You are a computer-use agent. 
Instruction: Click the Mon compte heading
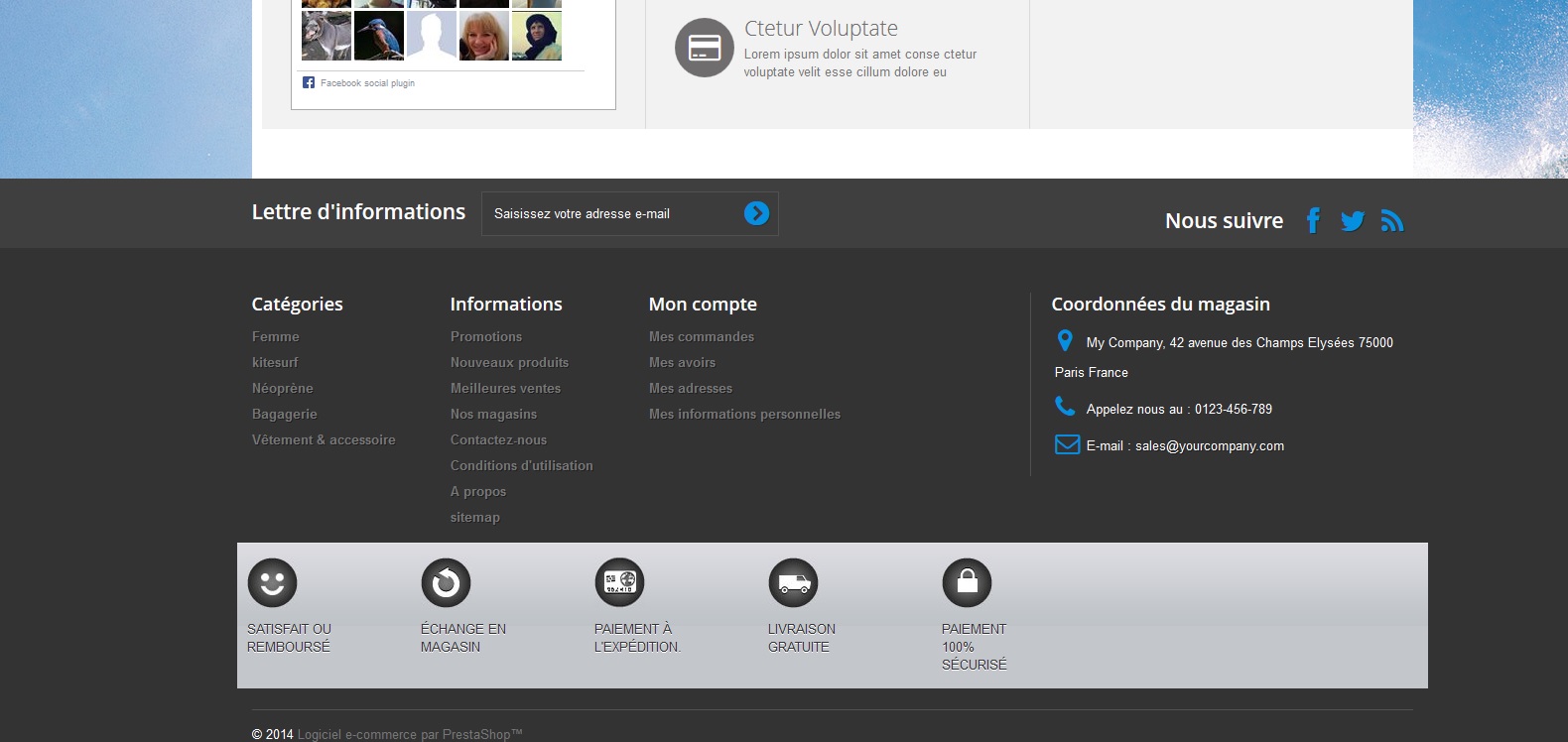pos(703,305)
